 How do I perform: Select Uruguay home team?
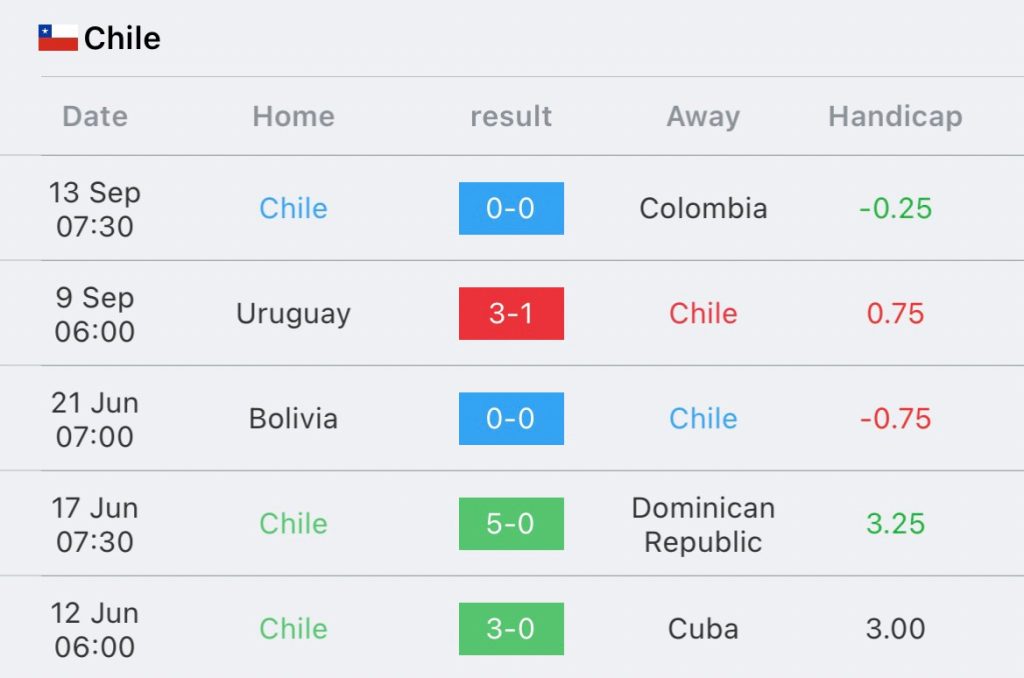click(x=293, y=314)
